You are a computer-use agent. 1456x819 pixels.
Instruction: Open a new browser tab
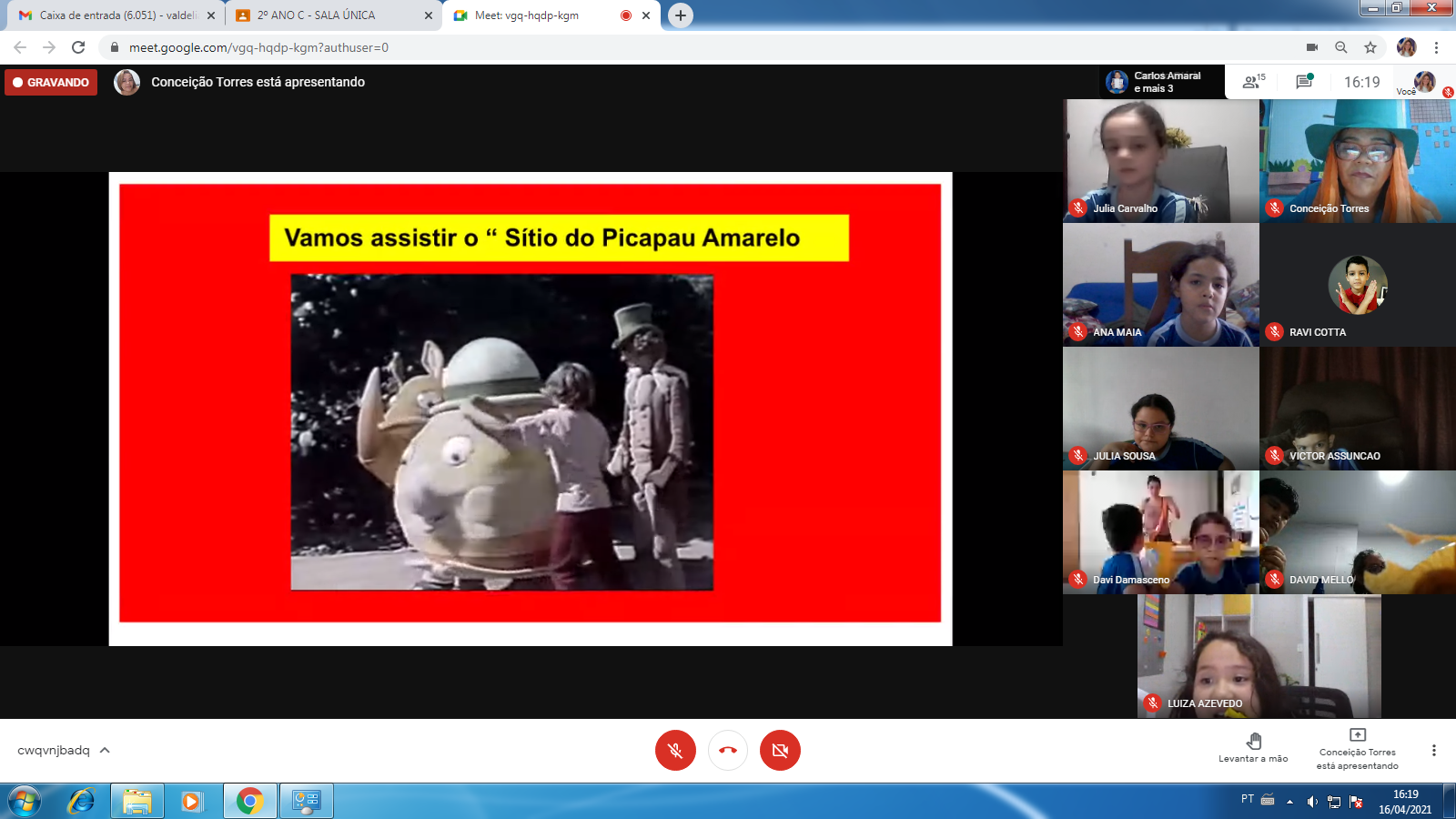click(680, 15)
